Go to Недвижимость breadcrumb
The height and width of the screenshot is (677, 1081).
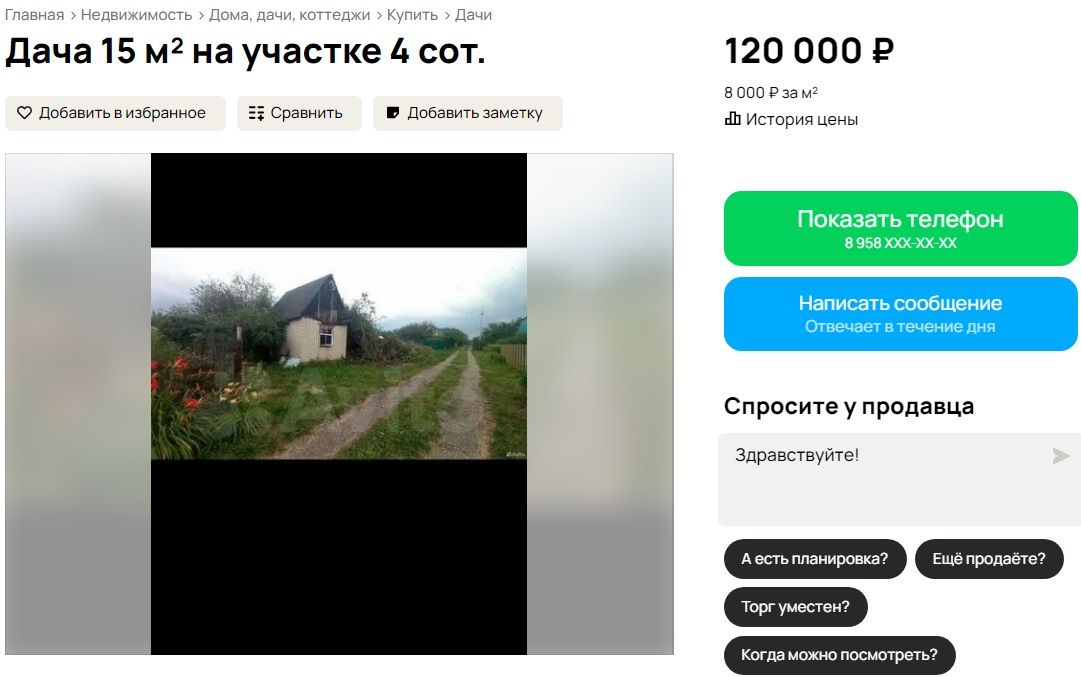click(137, 14)
